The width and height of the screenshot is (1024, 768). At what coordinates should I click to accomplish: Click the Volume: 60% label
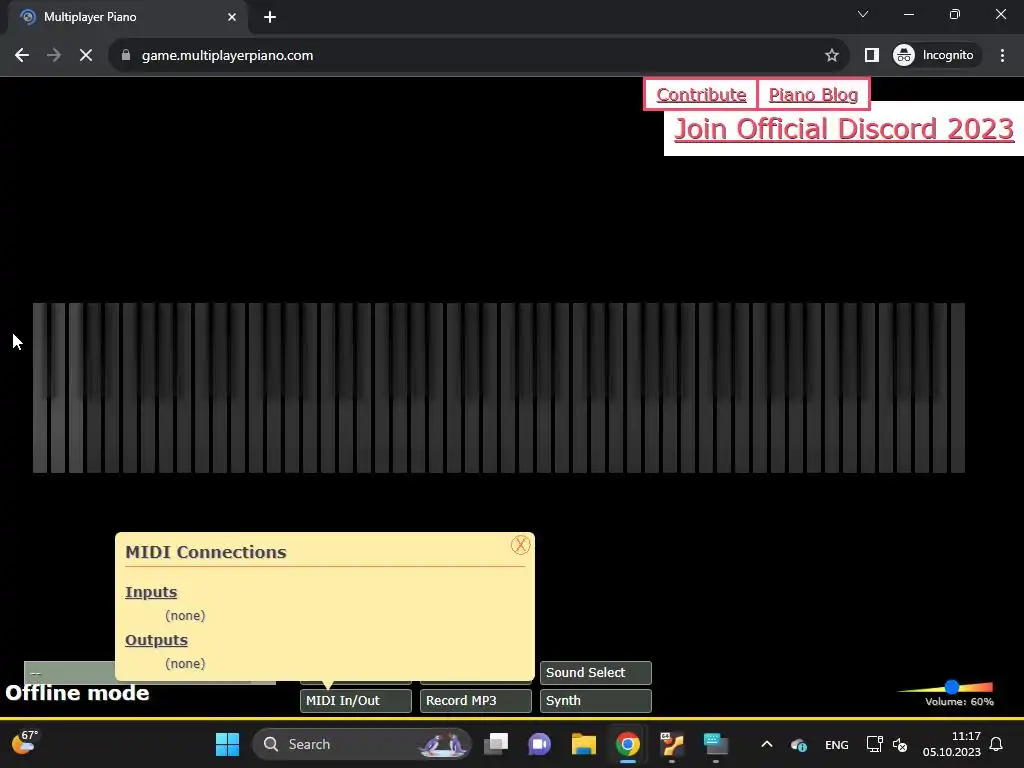[959, 701]
